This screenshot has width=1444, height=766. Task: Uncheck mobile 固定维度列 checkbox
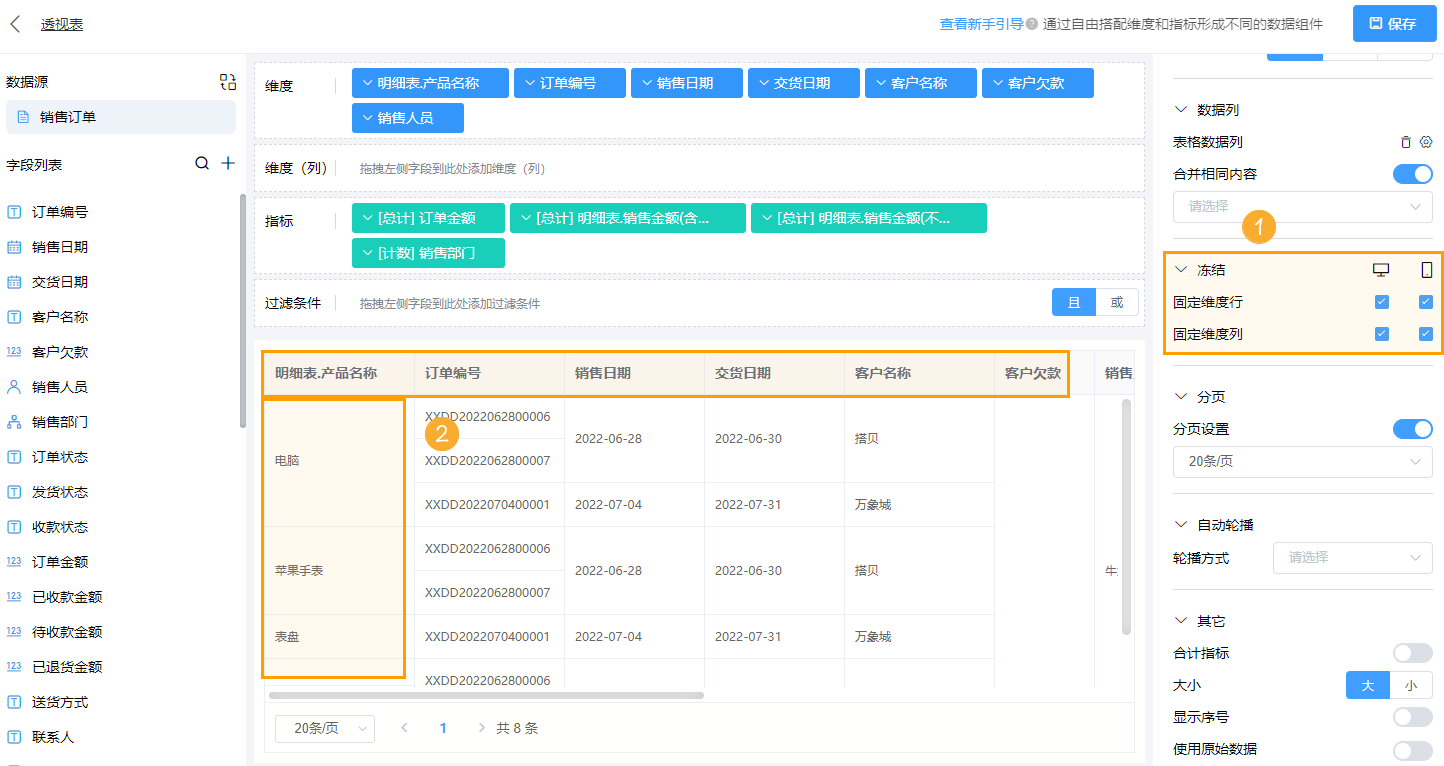(1426, 334)
